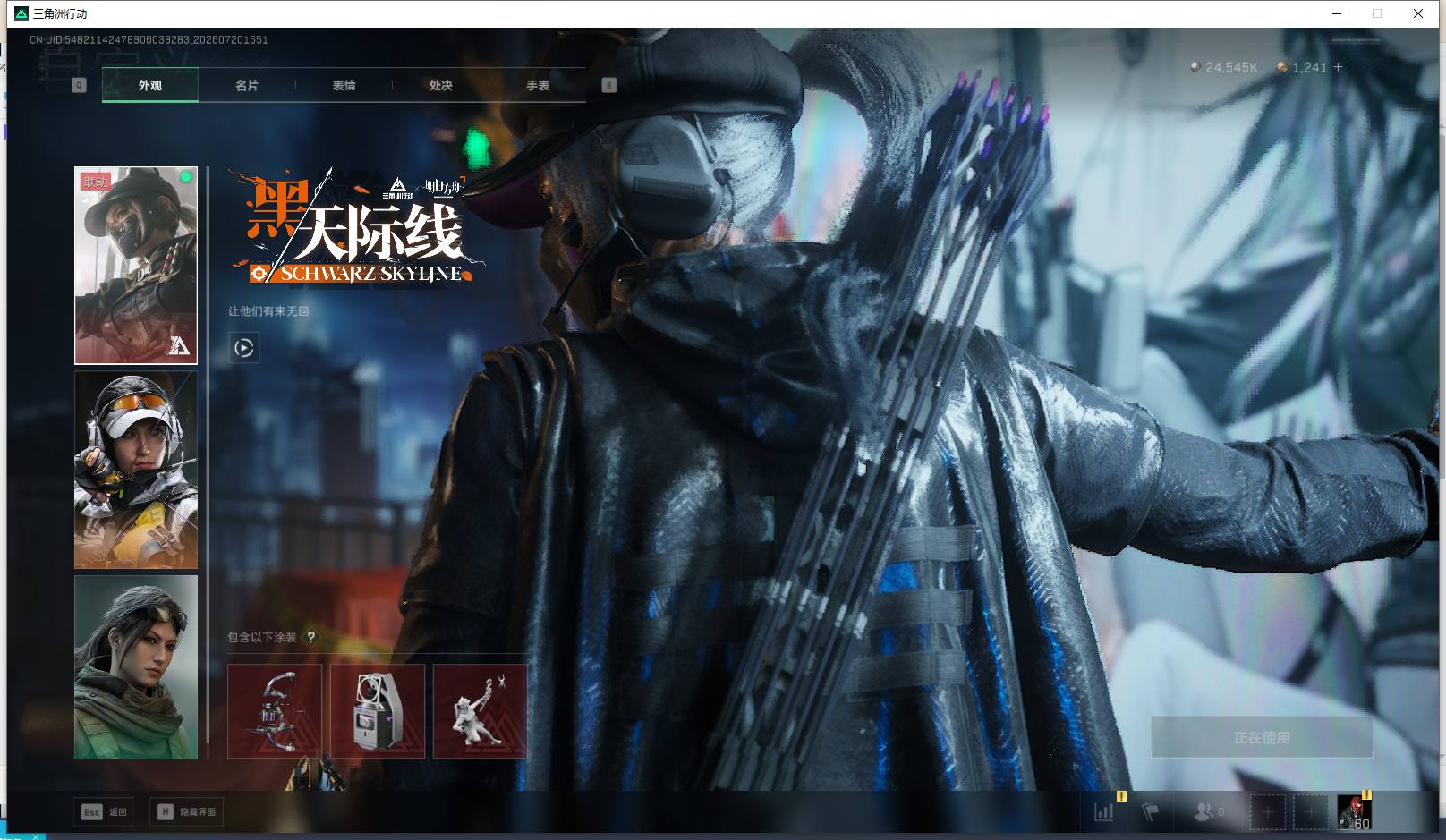Select the white cap goggles operator skin
Viewport: 1446px width, 840px height.
[136, 471]
